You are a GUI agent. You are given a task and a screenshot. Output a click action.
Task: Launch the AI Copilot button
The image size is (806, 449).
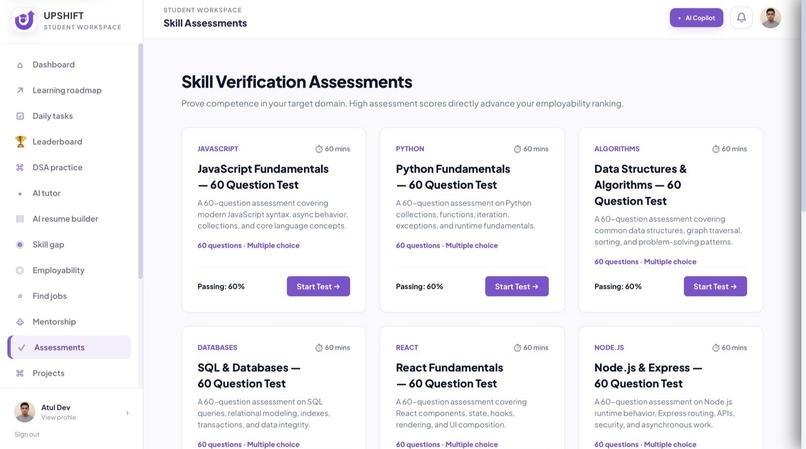click(696, 17)
